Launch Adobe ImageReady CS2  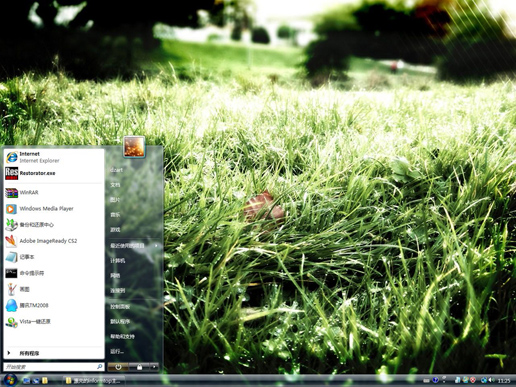[53, 241]
